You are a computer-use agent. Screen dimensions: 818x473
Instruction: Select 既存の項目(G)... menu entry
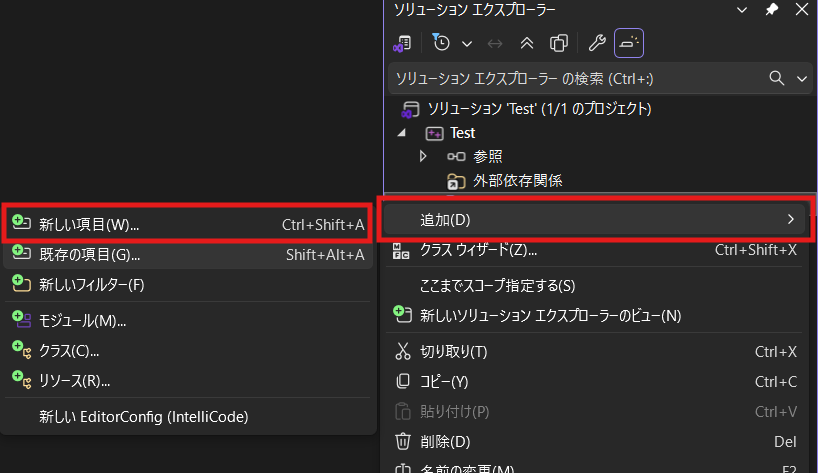point(89,255)
